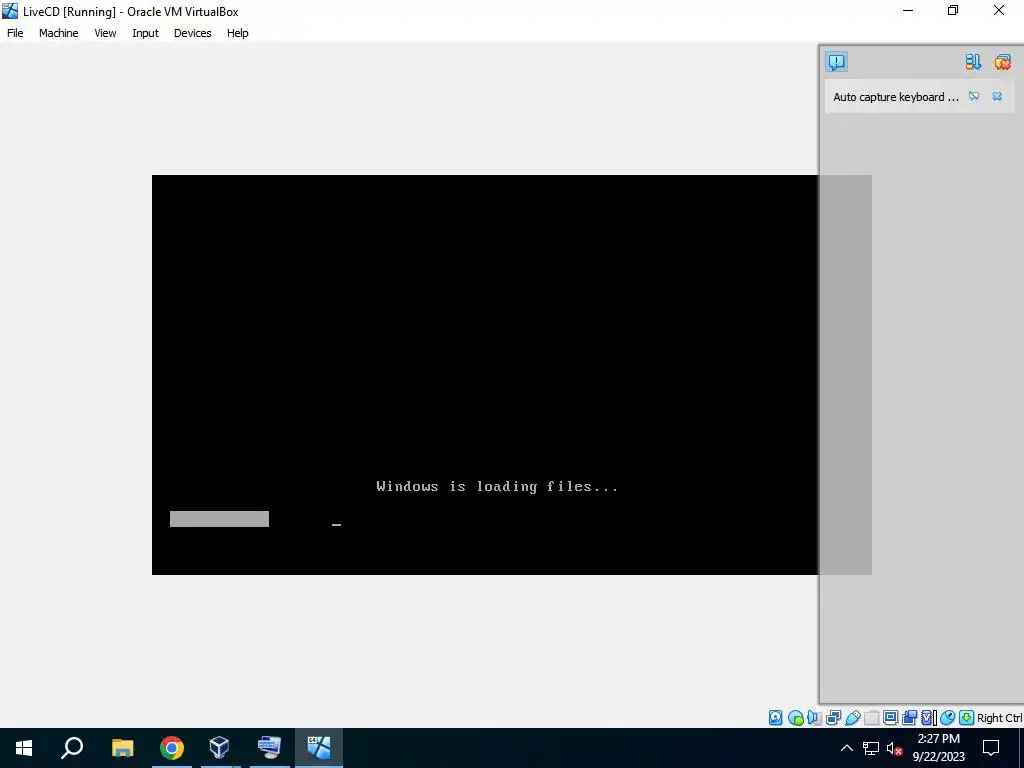Click inside the LiveCD guest display screen
This screenshot has height=768, width=1024.
[485, 375]
